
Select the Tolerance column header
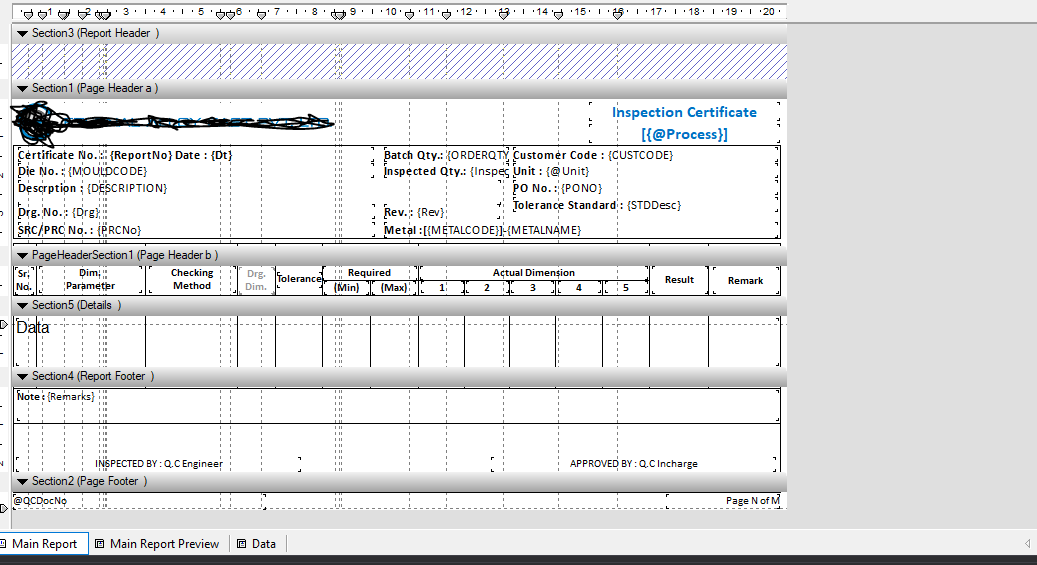[299, 279]
